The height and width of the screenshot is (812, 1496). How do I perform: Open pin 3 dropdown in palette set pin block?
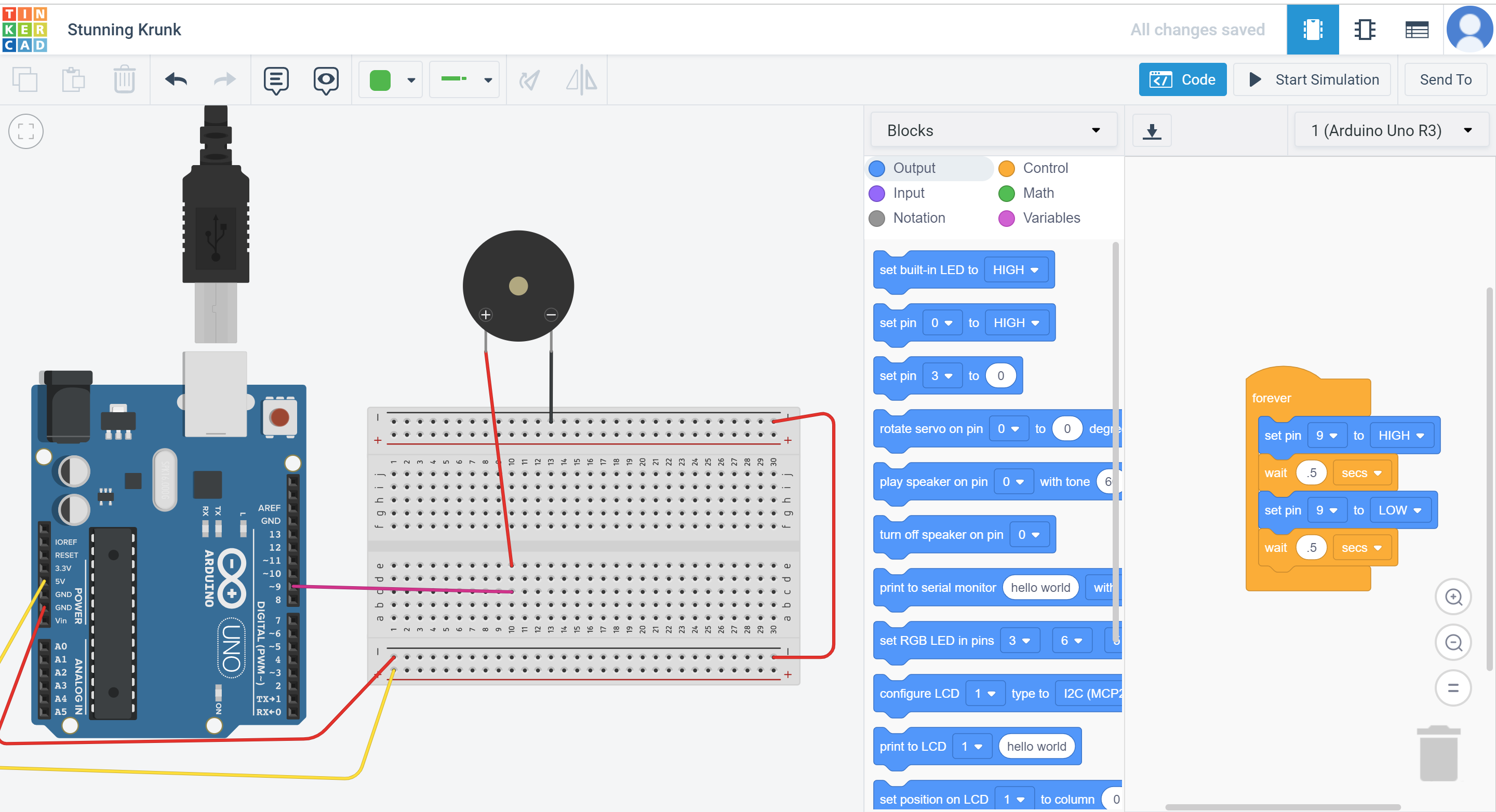point(941,375)
